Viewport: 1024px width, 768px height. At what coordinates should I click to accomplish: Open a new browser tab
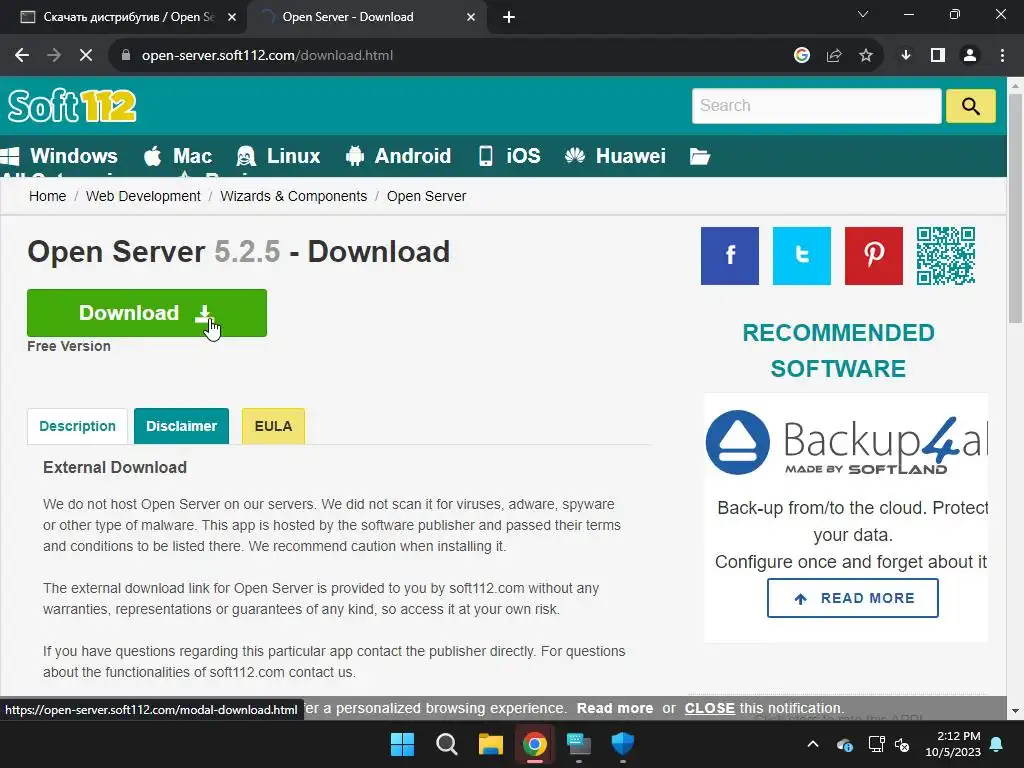(509, 18)
